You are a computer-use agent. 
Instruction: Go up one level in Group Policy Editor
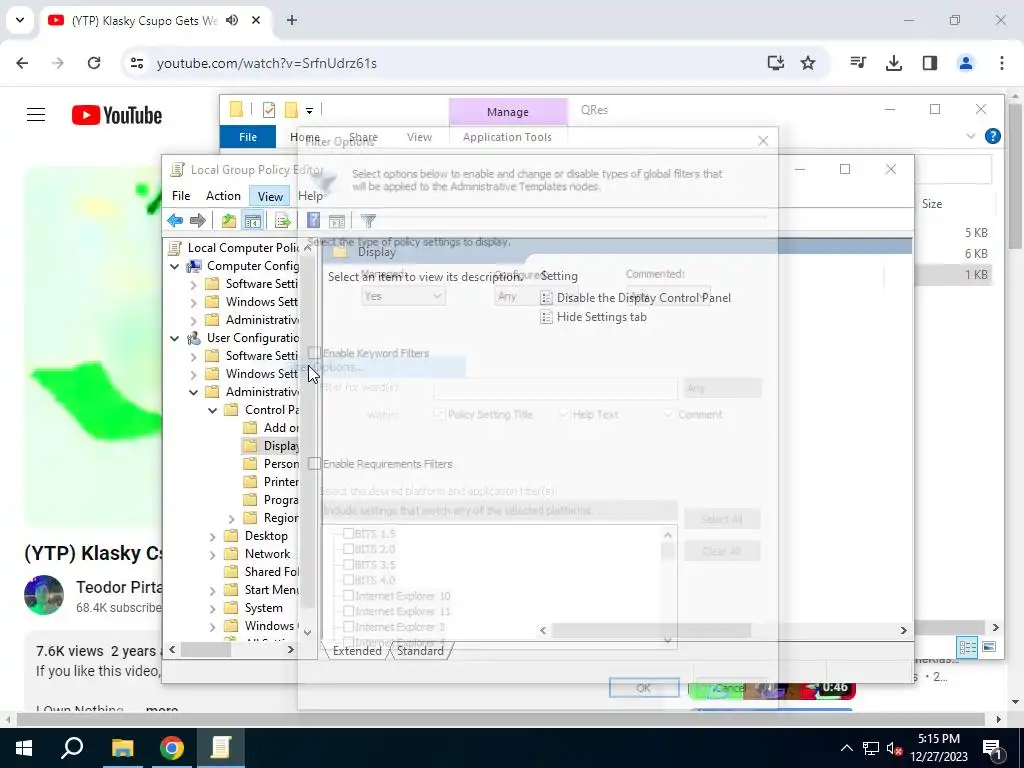(x=229, y=221)
